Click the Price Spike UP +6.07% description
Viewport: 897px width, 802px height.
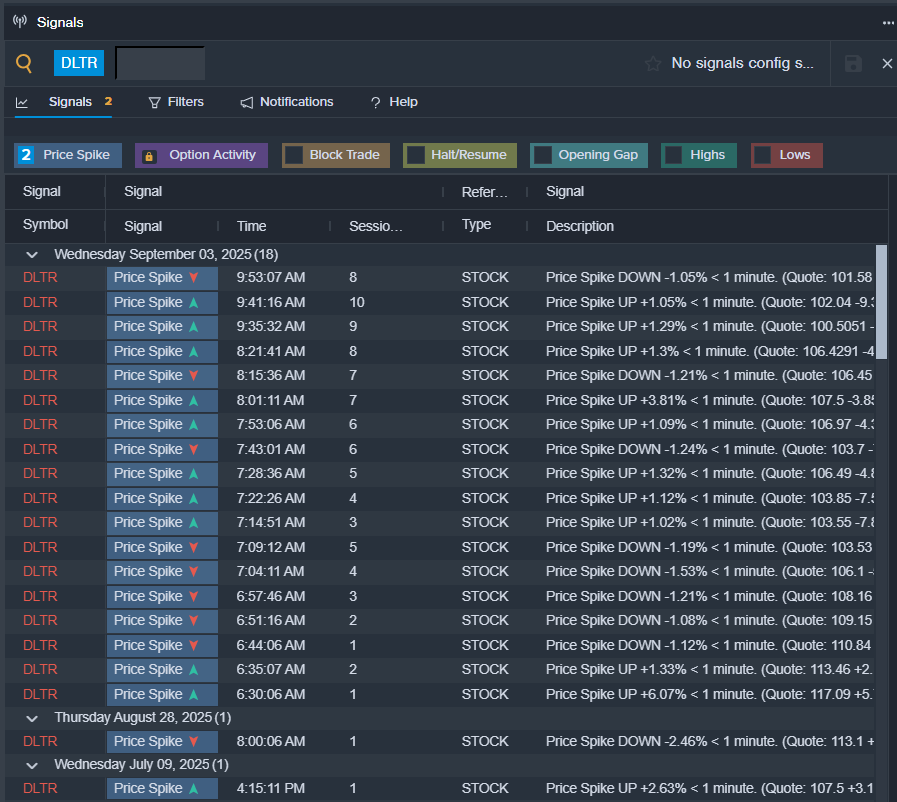(710, 694)
